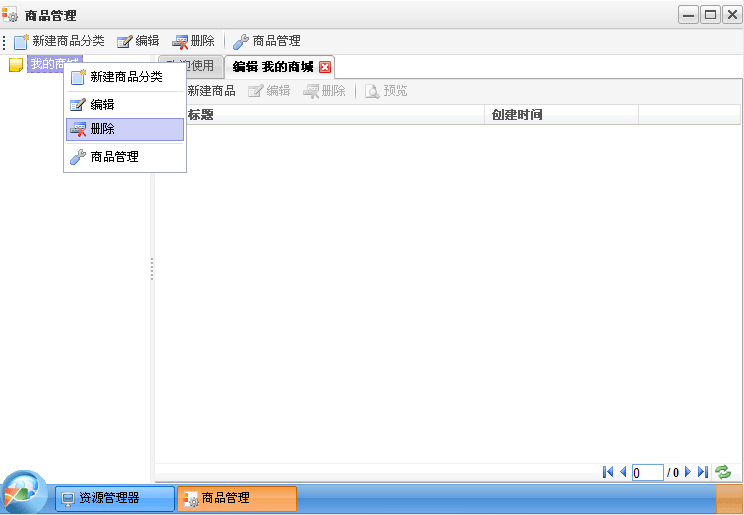Click the toolbar grip dots at the toolbar's left end
The height and width of the screenshot is (515, 744).
pyautogui.click(x=4, y=42)
